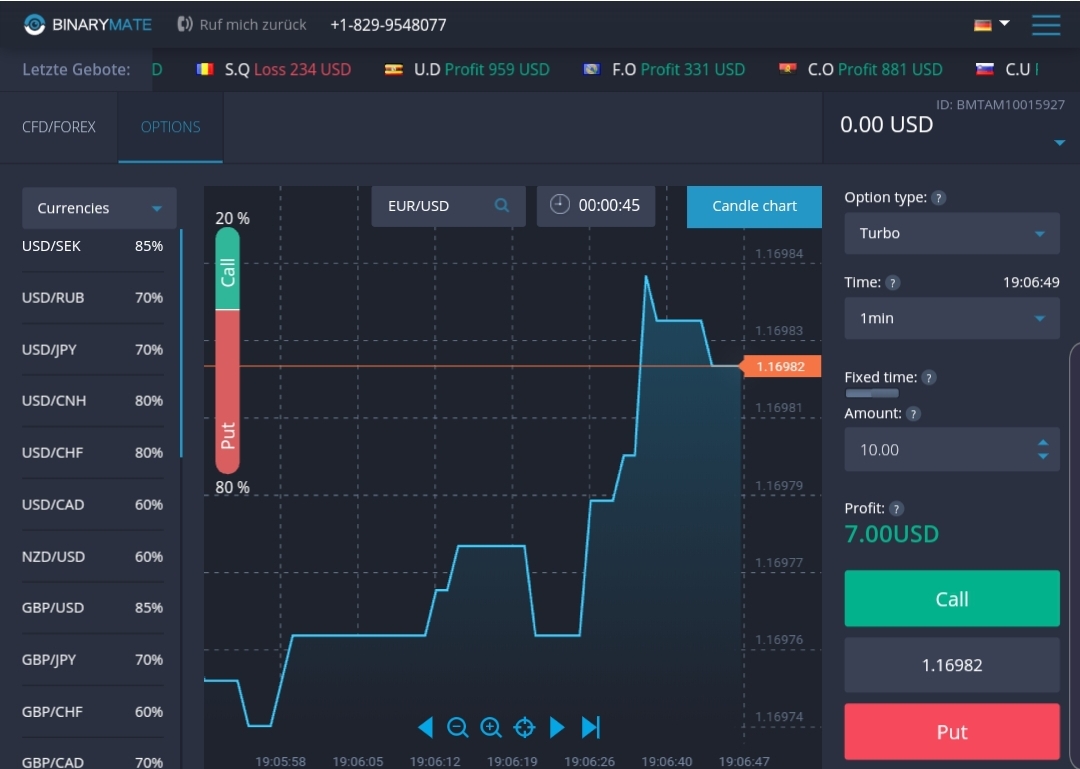This screenshot has height=769, width=1080.
Task: Click the Amount help icon
Action: point(913,414)
